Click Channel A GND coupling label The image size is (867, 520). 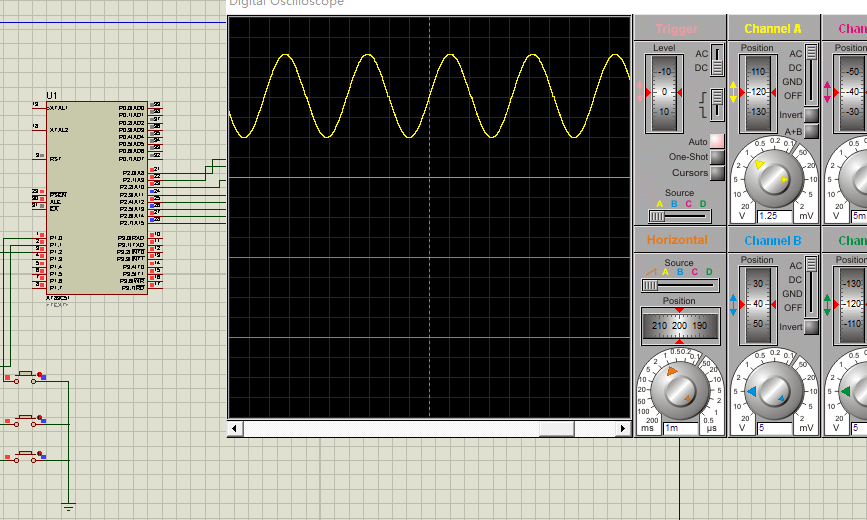[792, 82]
